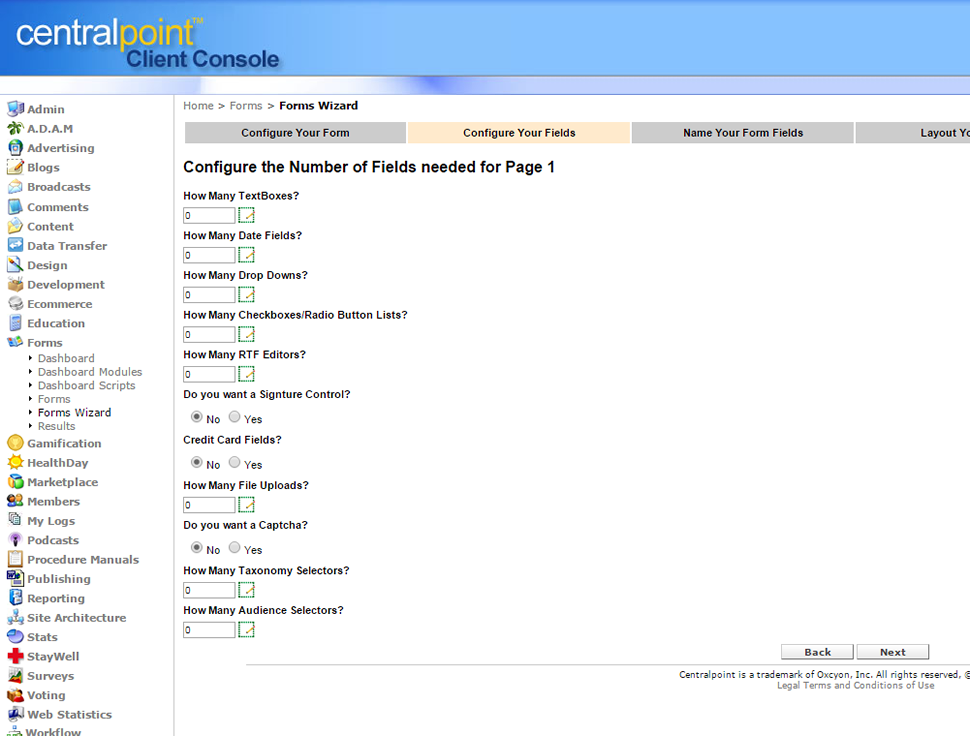Screen dimensions: 970x736
Task: Open the Gamification module icon
Action: [x=15, y=443]
